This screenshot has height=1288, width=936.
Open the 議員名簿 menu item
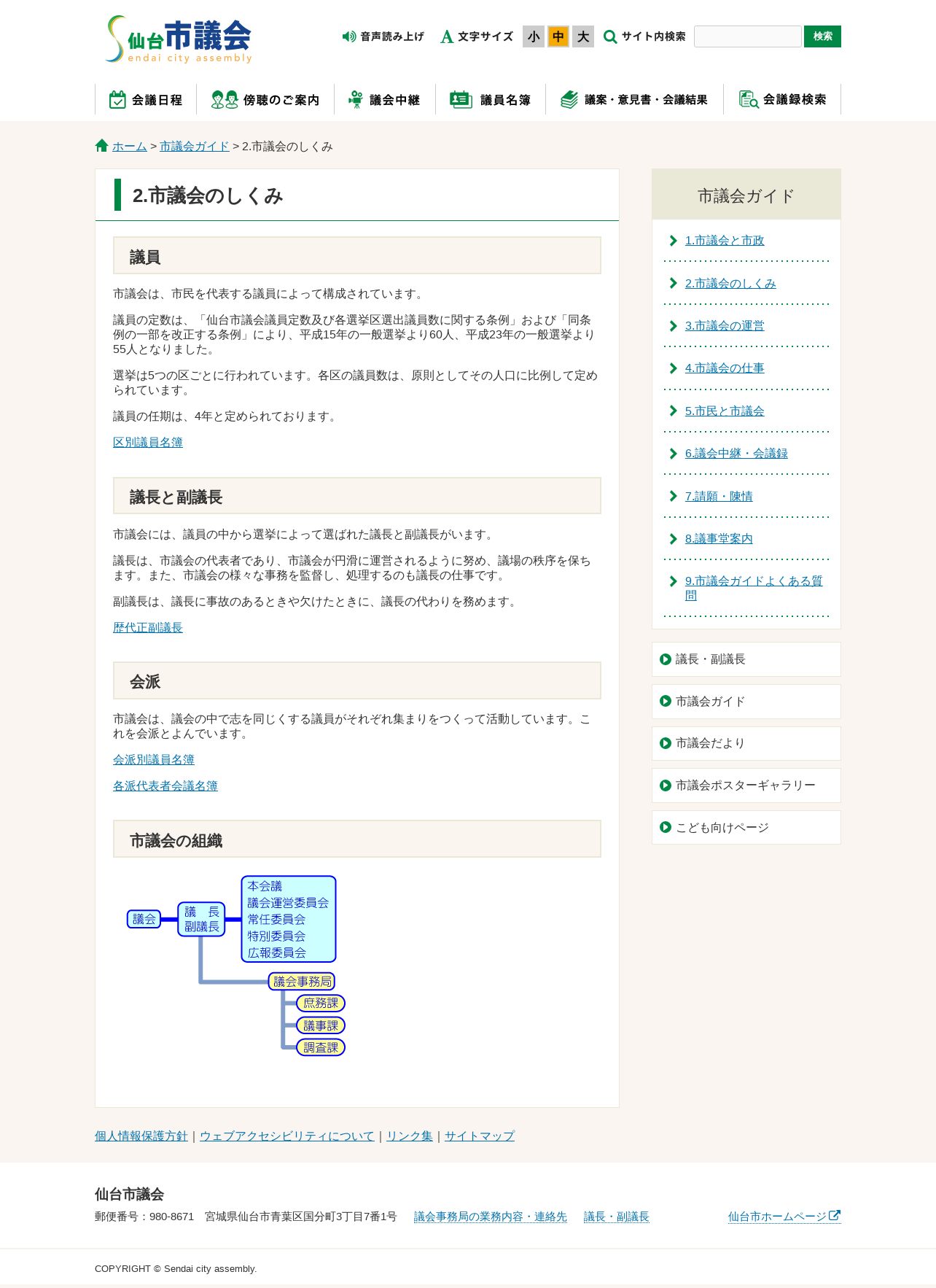[491, 100]
